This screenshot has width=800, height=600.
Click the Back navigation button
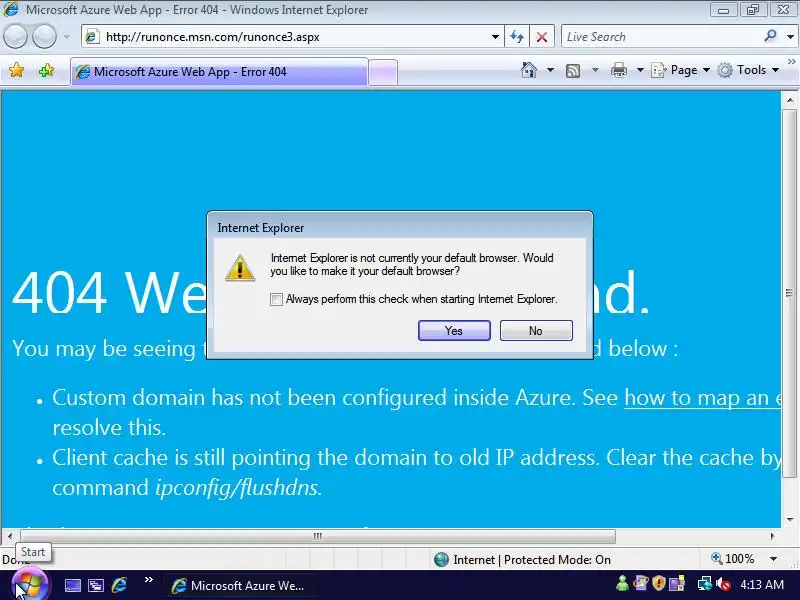[15, 37]
